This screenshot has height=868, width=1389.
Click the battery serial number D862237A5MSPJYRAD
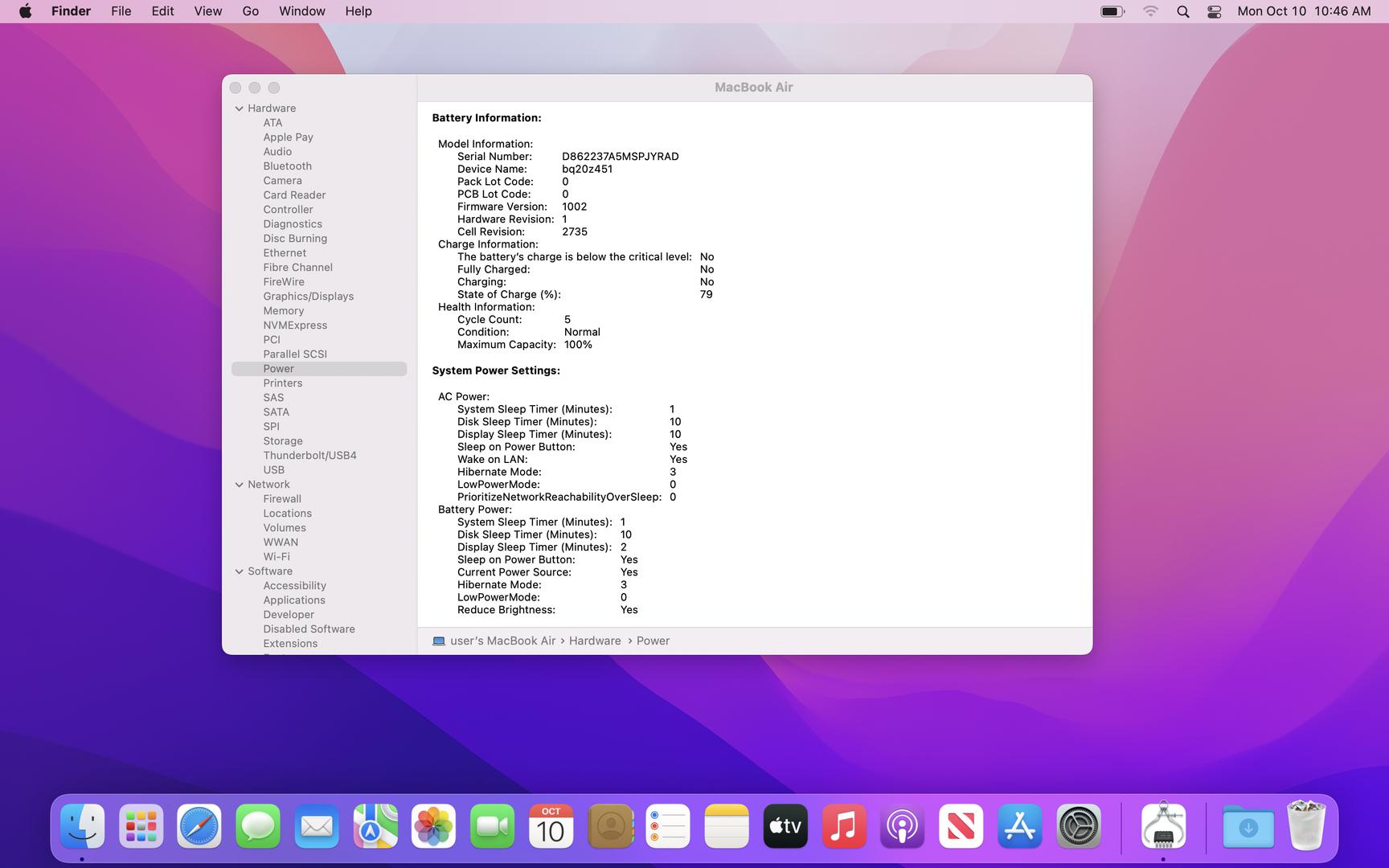(620, 157)
